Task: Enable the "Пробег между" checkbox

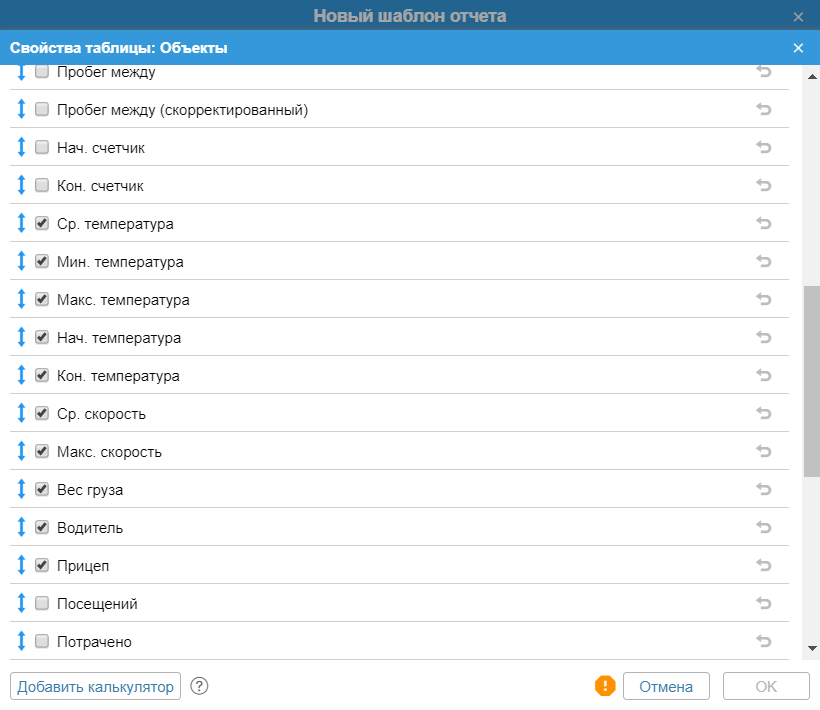Action: (x=41, y=71)
